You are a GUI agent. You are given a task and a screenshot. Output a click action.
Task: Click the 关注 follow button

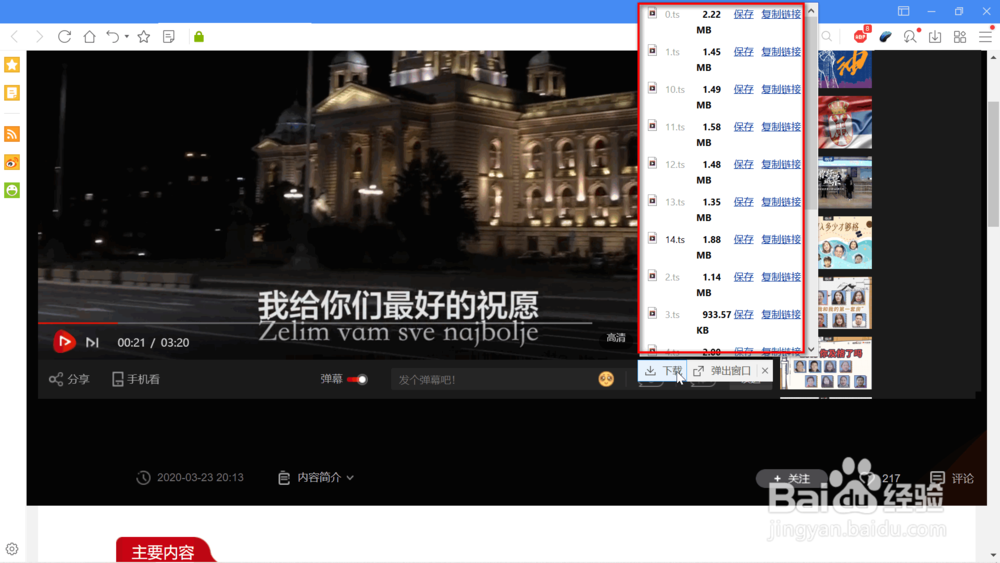[x=791, y=478]
